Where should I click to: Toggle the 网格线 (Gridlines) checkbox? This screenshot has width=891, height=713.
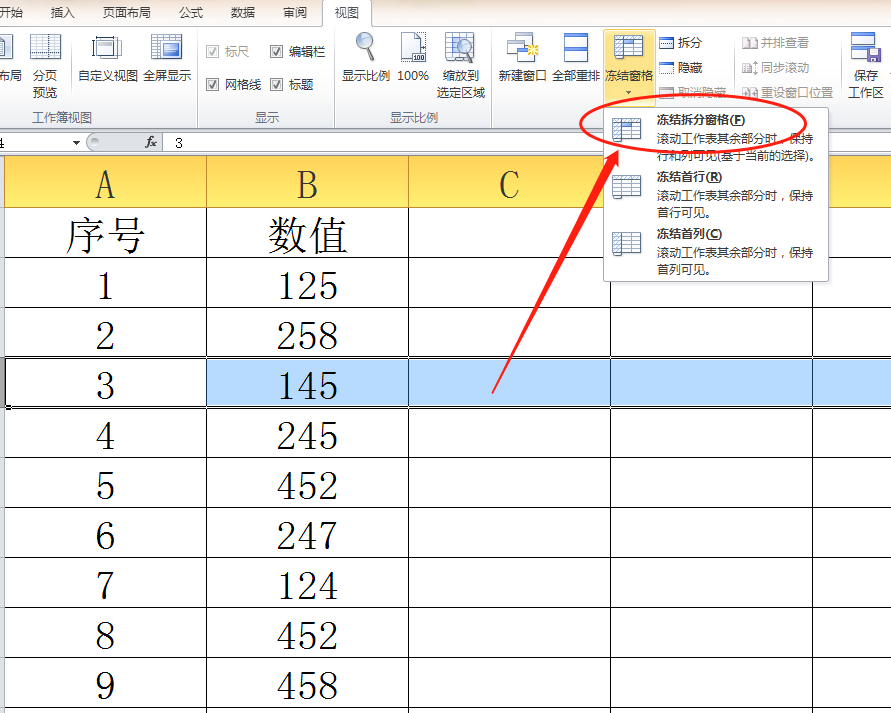pyautogui.click(x=215, y=85)
